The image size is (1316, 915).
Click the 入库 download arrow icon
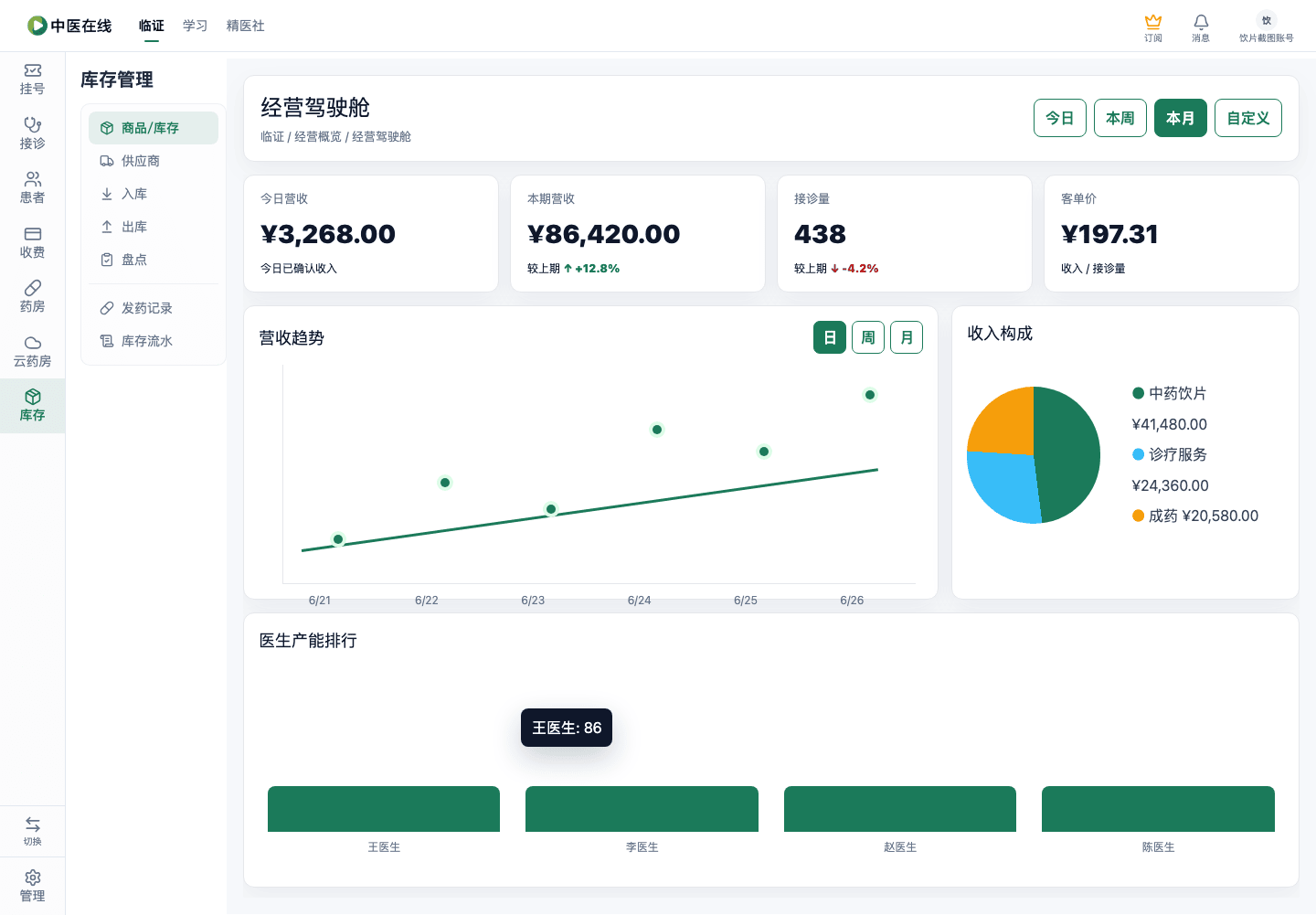coord(107,194)
